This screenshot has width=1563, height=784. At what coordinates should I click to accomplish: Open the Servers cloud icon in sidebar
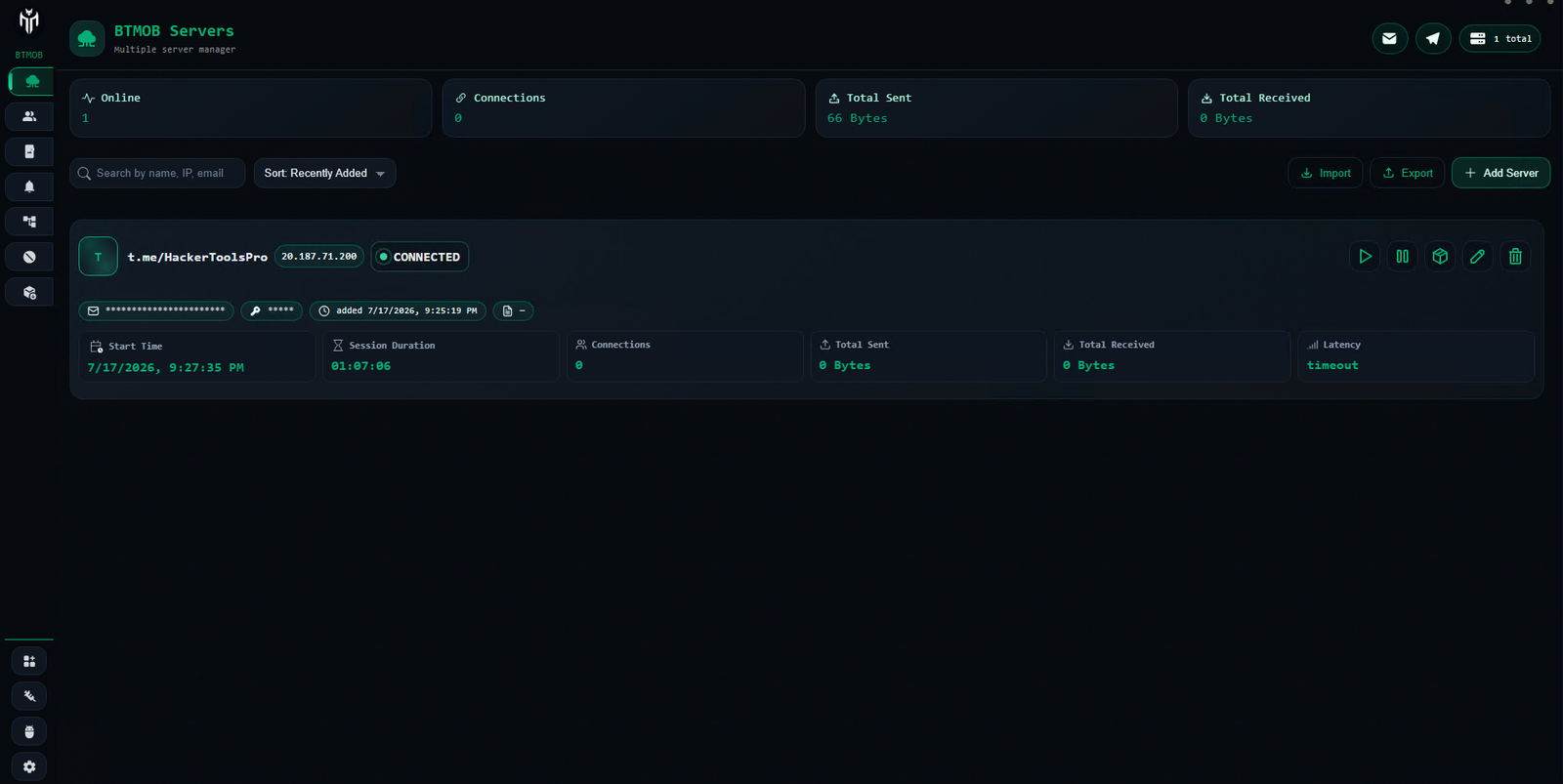[30, 81]
